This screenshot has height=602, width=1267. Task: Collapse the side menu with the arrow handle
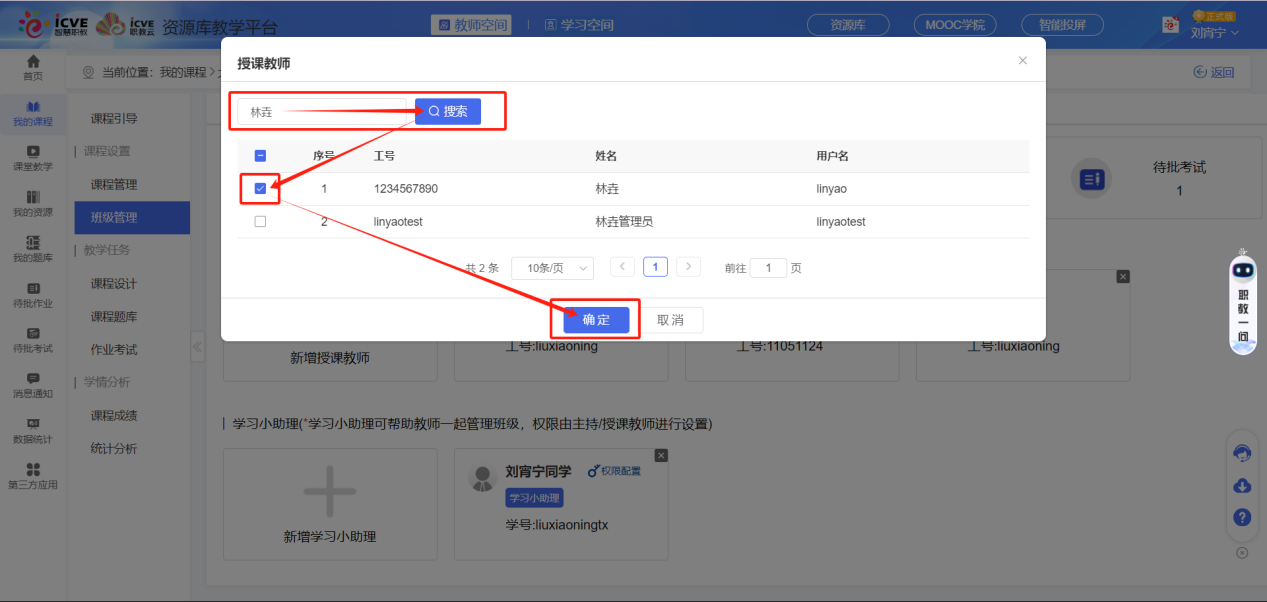(197, 346)
